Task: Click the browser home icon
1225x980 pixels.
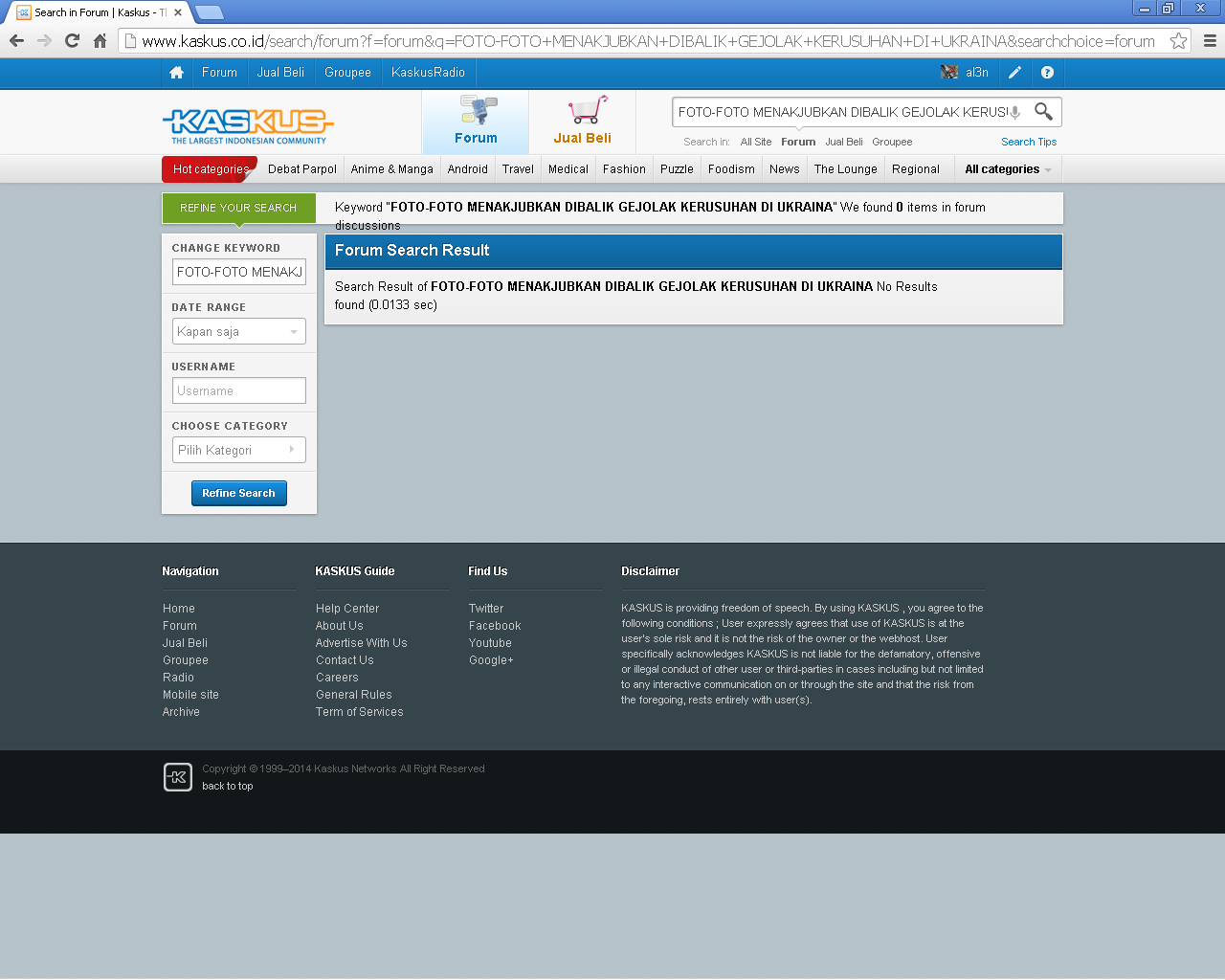Action: [x=100, y=41]
